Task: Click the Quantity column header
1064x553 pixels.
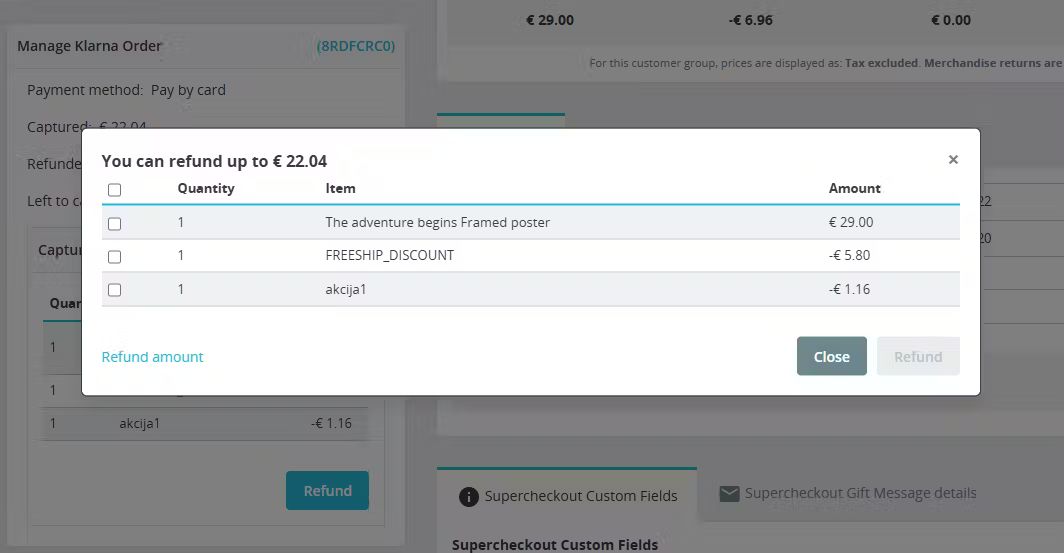Action: click(206, 189)
